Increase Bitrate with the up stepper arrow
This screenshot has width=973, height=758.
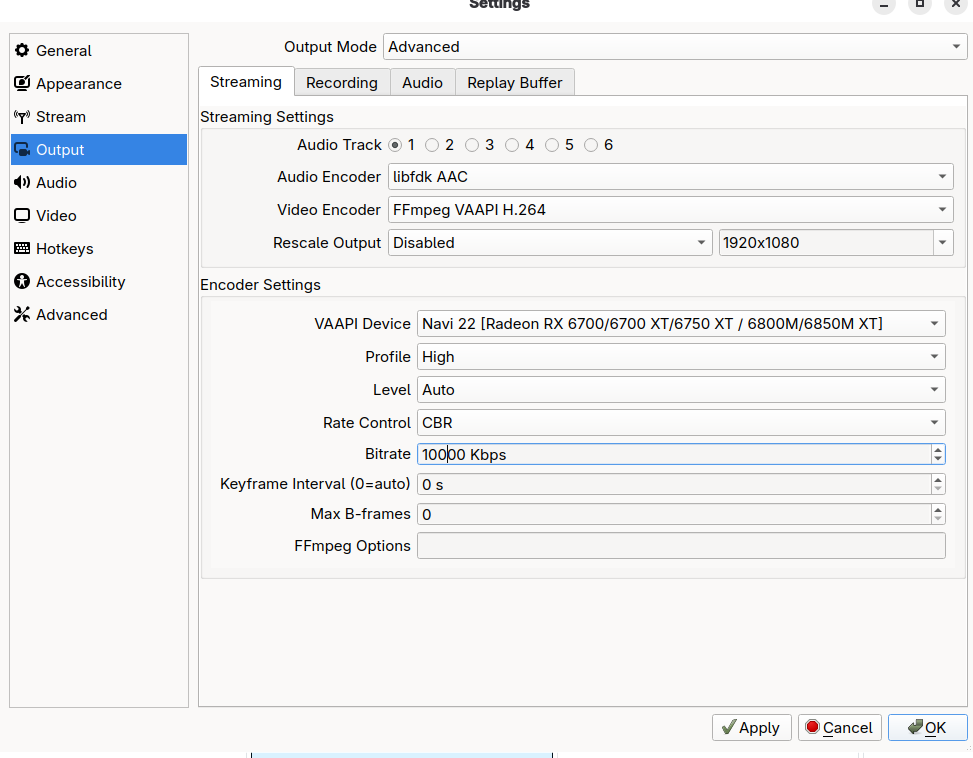938,449
